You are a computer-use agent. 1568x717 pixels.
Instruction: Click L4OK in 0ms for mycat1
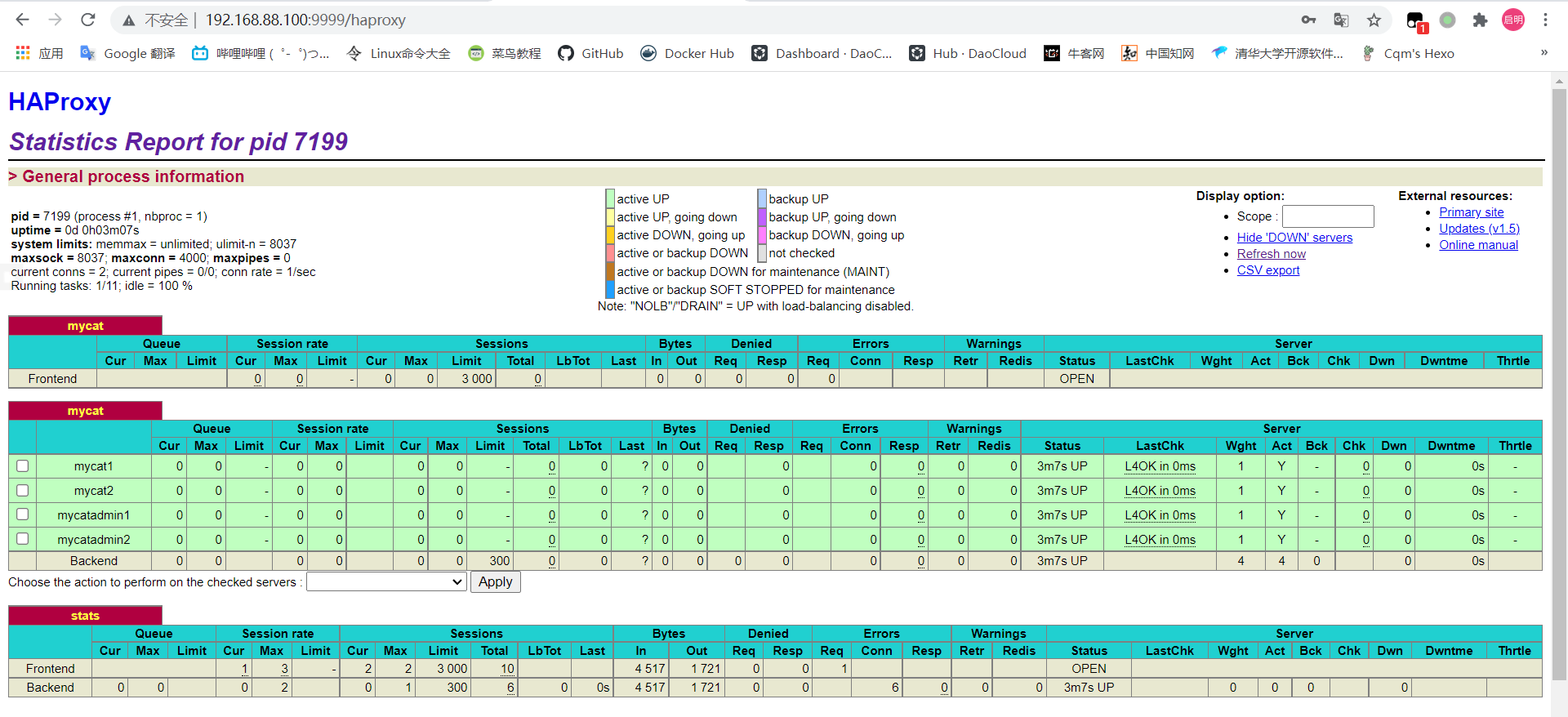click(x=1160, y=466)
